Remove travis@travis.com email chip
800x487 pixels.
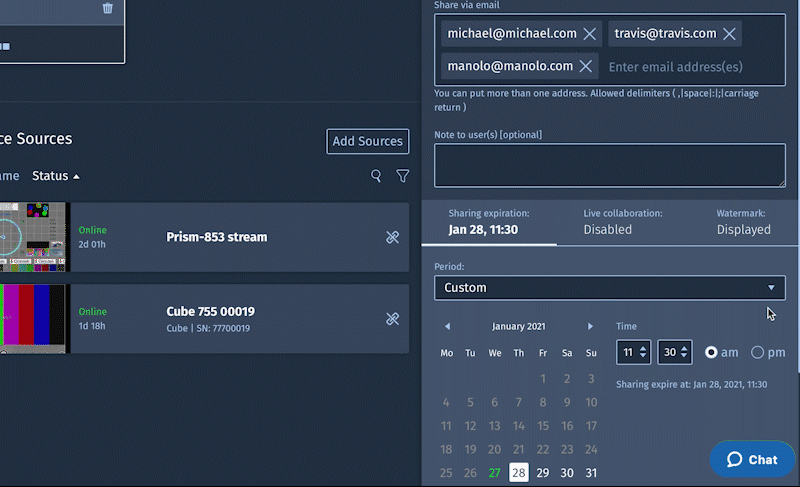(x=729, y=34)
